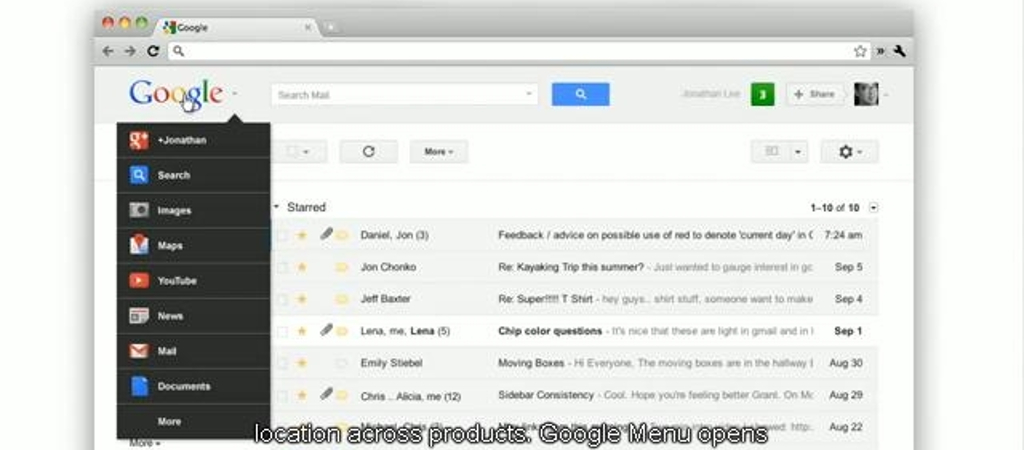Unstar the Sidebar Consistency email
Screen dimensions: 1024x450
click(302, 394)
